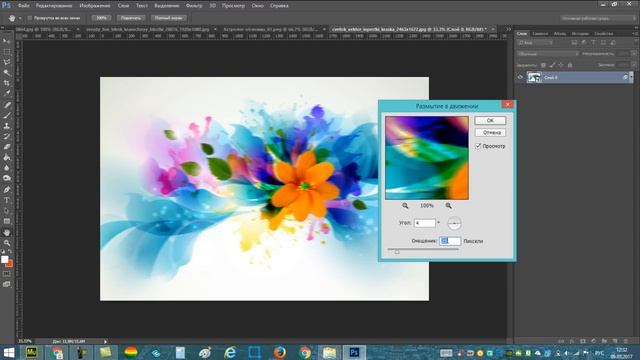Toggle type layer filter in Layers panel
The image size is (640, 360).
[x=593, y=42]
